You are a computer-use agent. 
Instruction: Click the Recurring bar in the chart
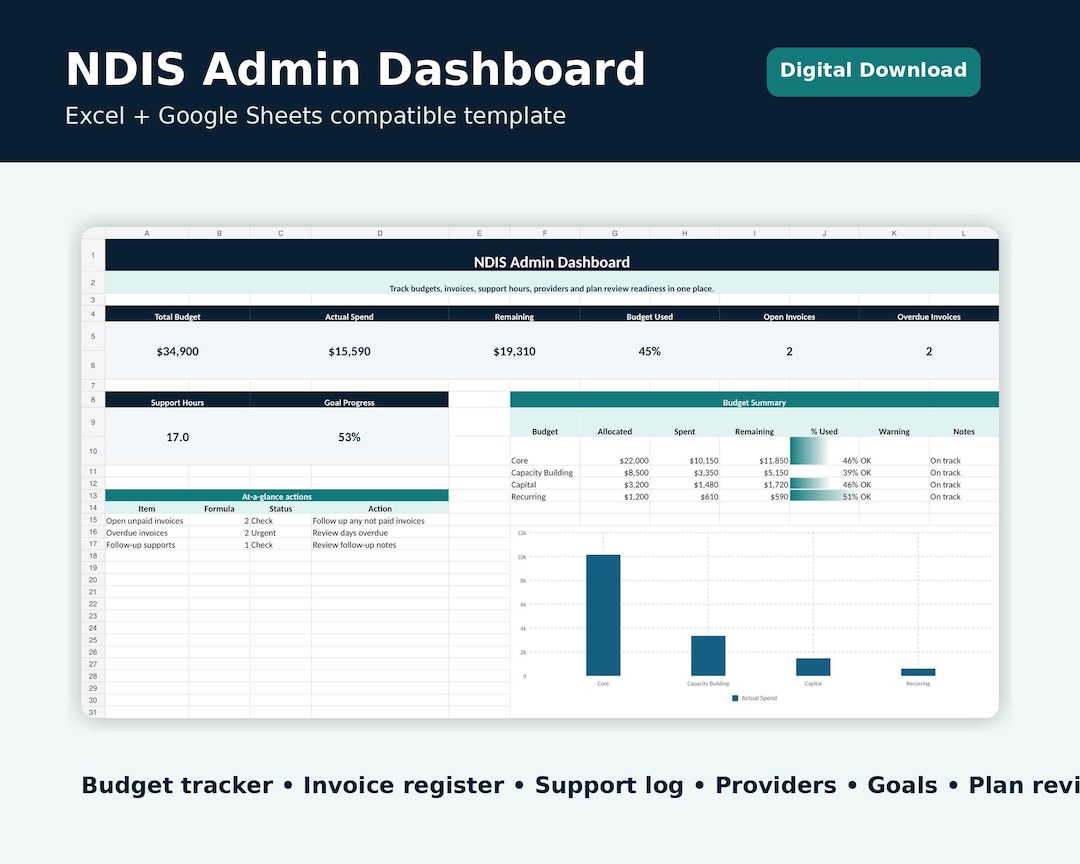pyautogui.click(x=918, y=672)
